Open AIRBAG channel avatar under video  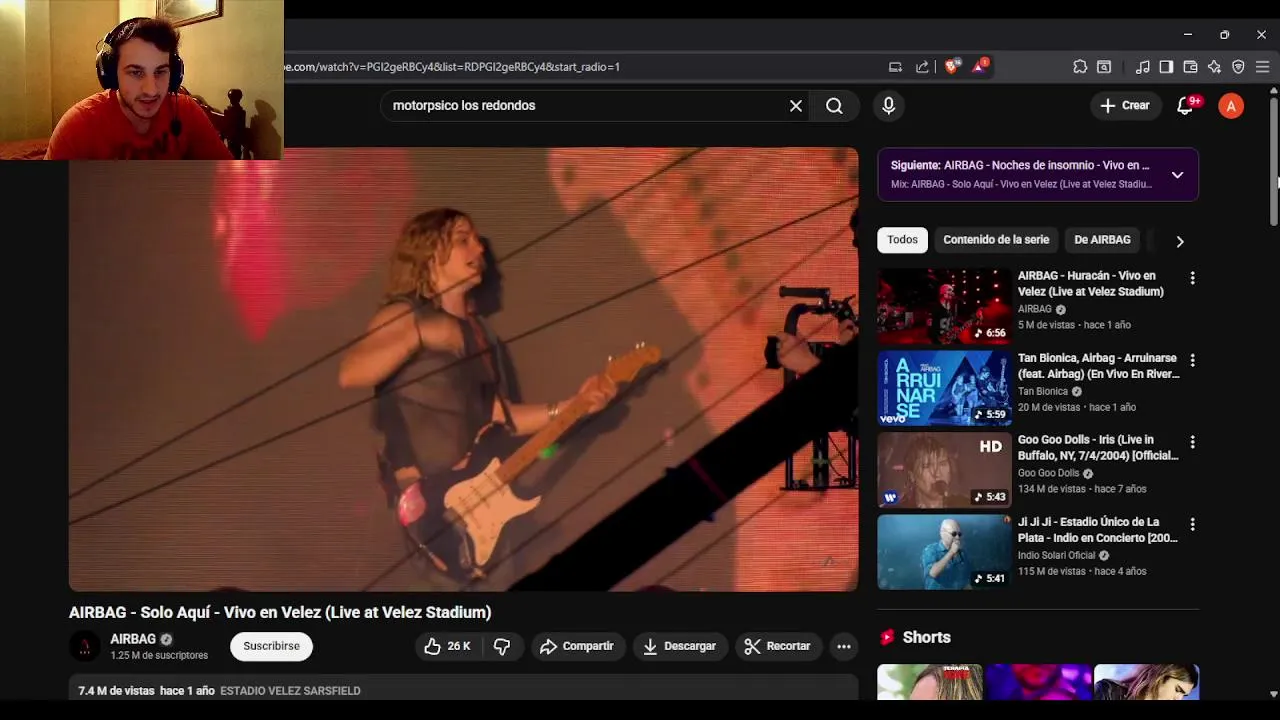[85, 647]
